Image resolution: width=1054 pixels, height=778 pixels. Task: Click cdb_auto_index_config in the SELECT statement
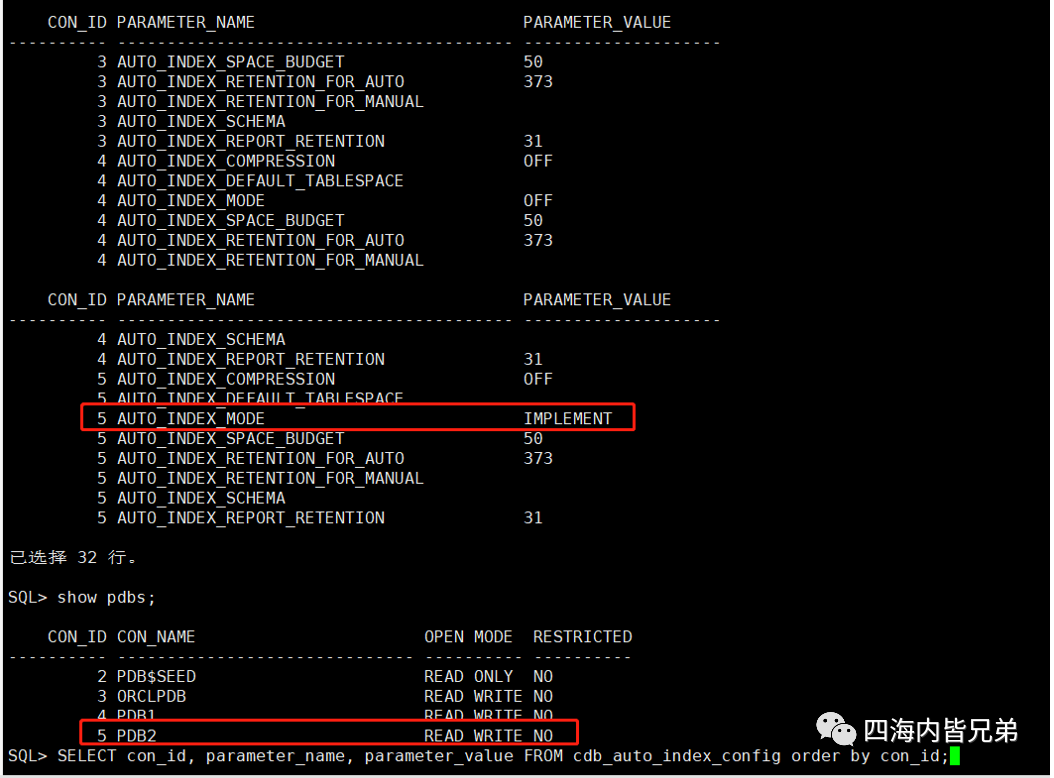pos(677,756)
